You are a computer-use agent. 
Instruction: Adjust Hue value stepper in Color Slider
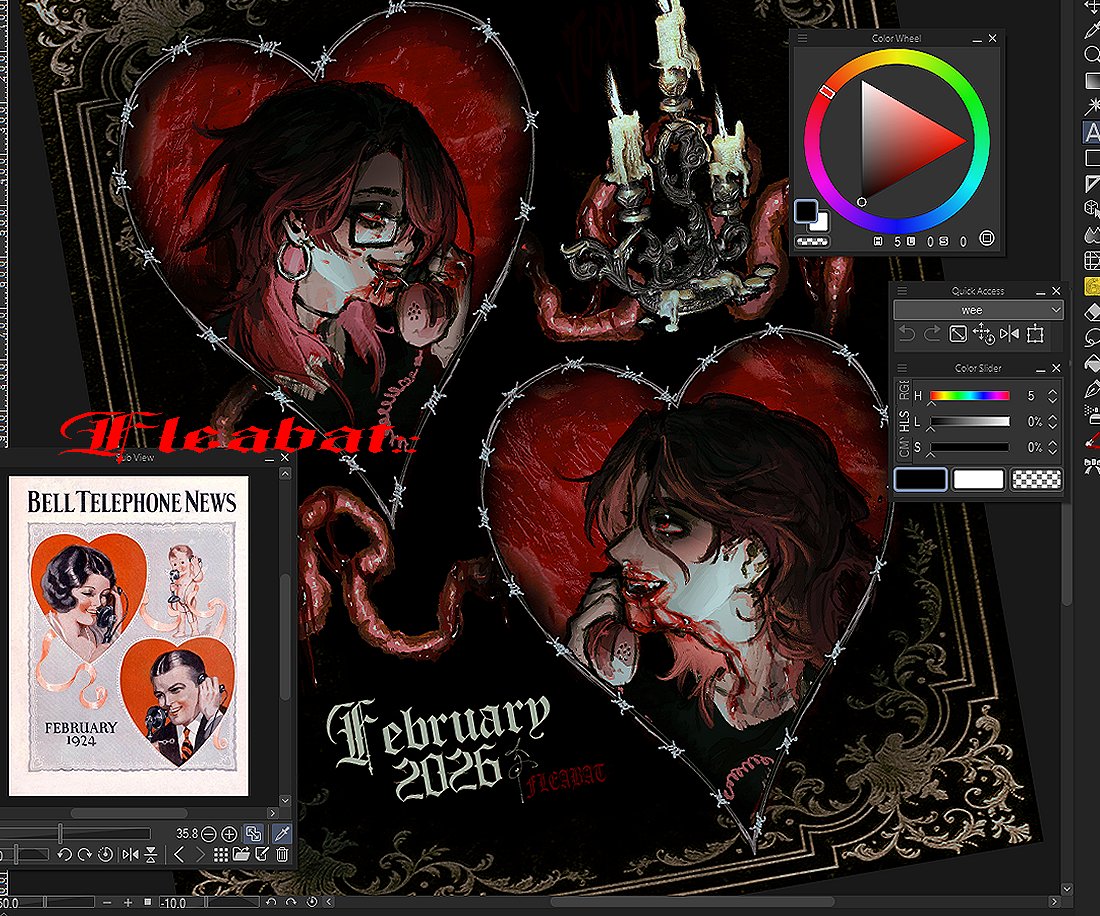pos(1052,396)
